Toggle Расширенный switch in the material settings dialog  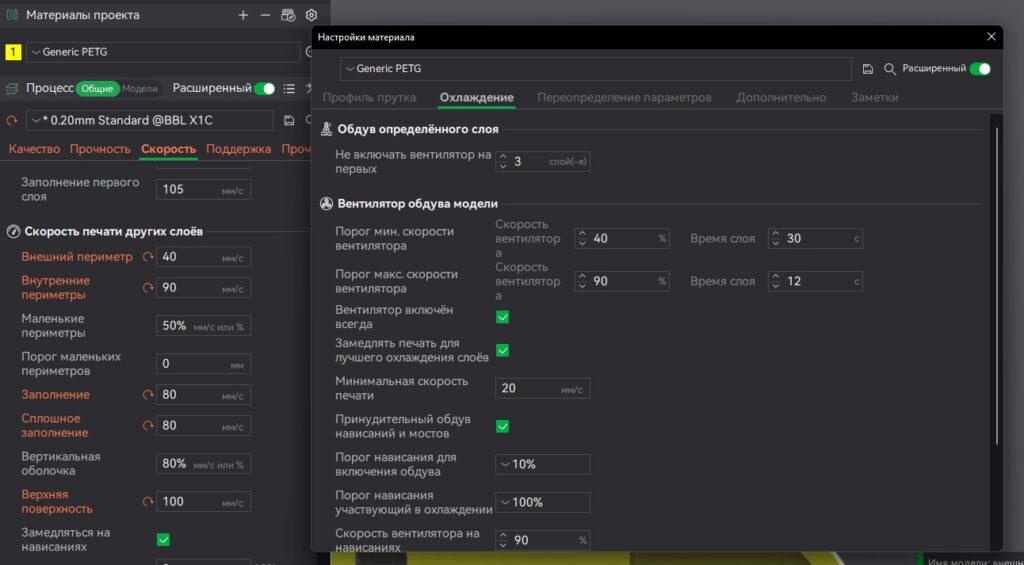click(980, 69)
